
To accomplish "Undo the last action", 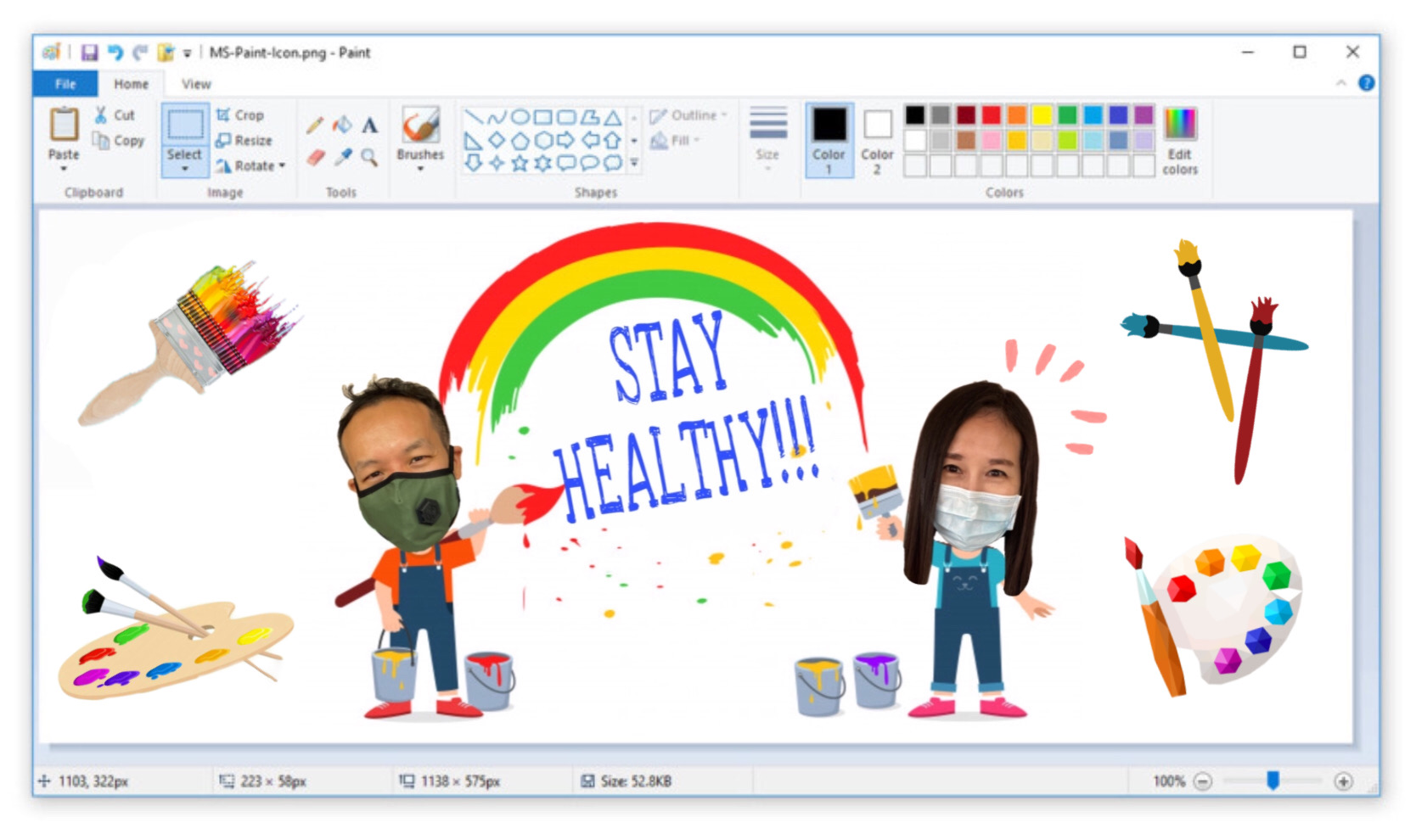I will (x=115, y=53).
